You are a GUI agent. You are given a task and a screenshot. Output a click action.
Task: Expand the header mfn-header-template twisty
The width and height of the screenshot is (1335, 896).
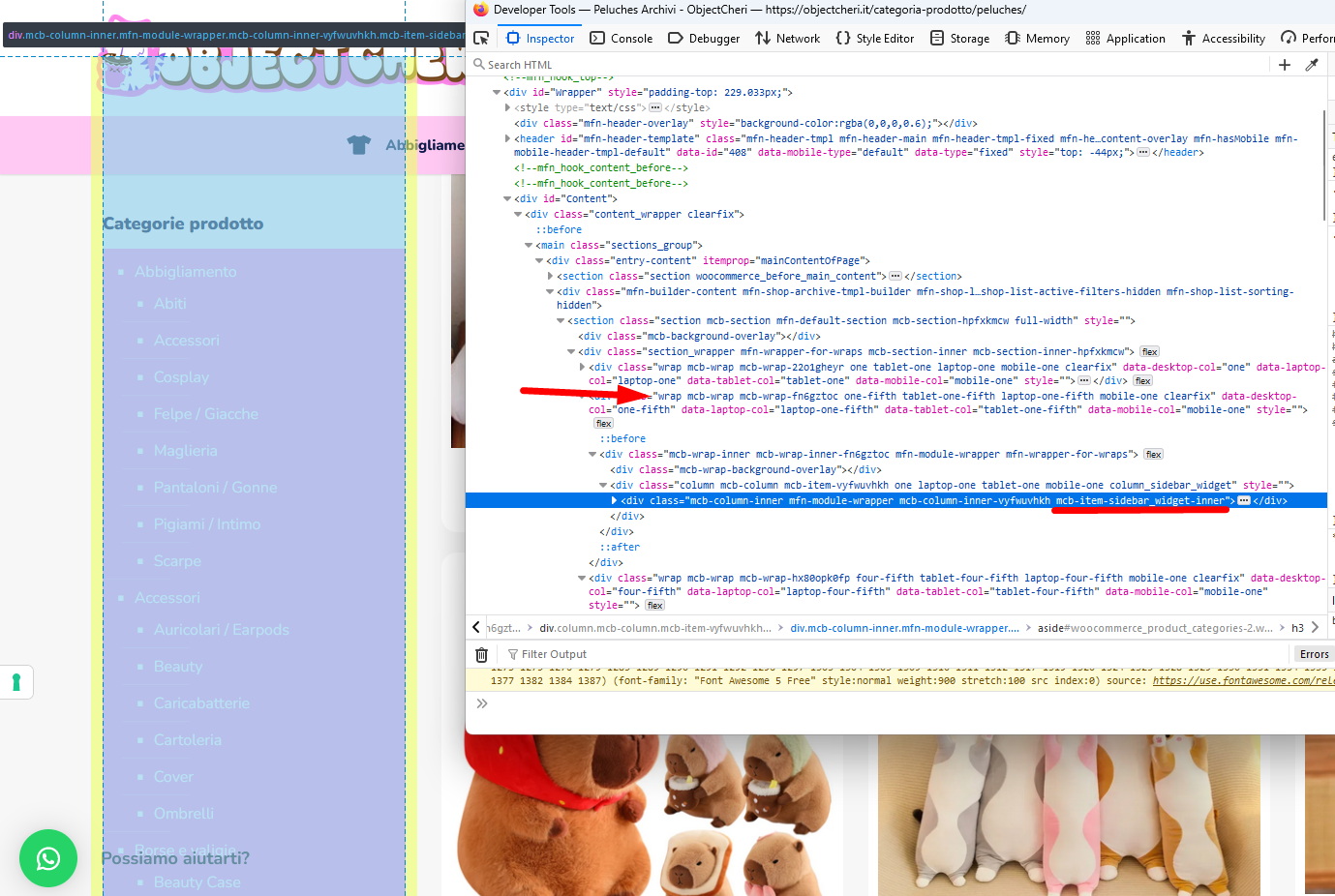[507, 139]
